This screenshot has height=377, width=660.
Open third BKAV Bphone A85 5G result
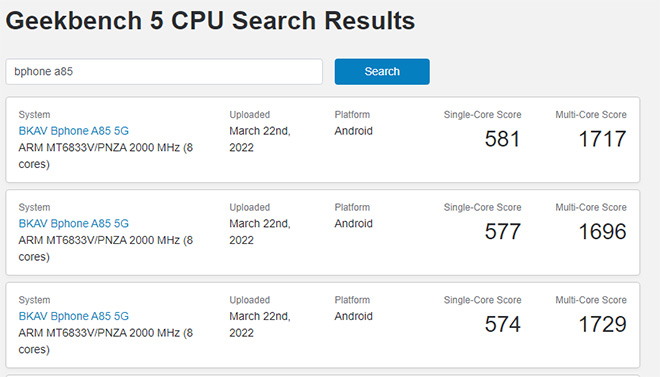click(x=74, y=316)
